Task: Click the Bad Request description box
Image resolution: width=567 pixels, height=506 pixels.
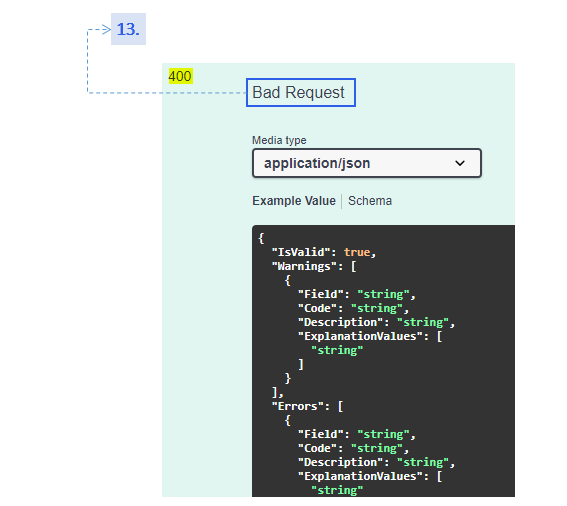Action: (300, 93)
